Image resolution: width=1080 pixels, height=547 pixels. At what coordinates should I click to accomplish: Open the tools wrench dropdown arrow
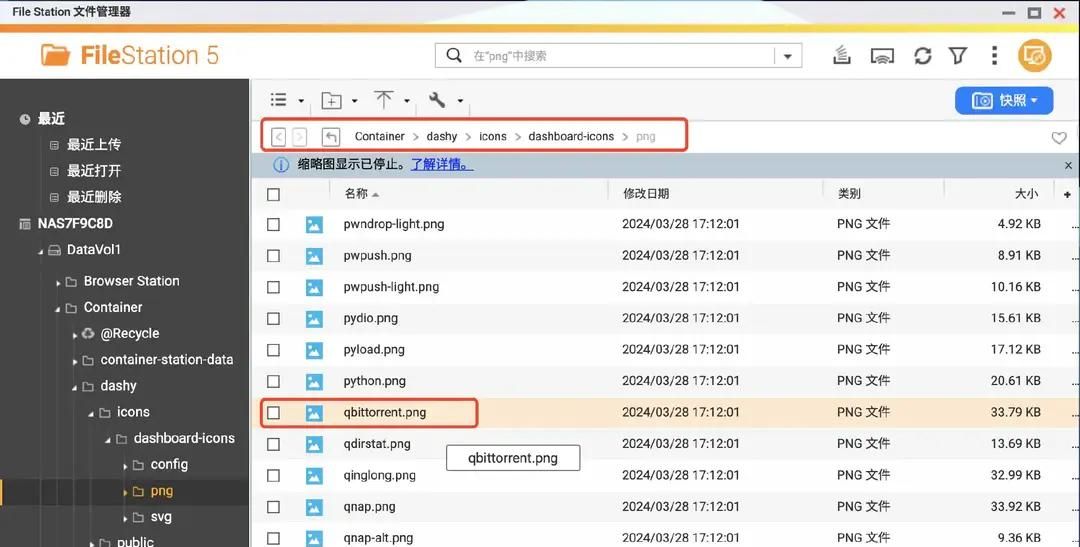(460, 101)
